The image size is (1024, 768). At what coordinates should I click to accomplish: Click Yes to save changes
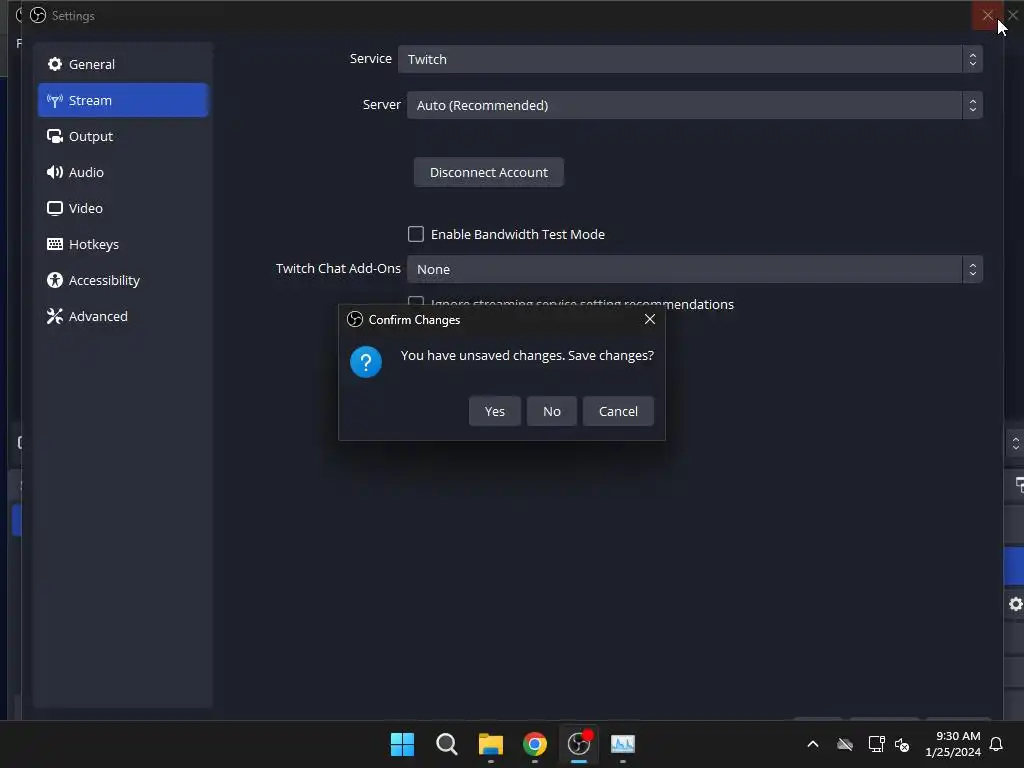point(494,411)
